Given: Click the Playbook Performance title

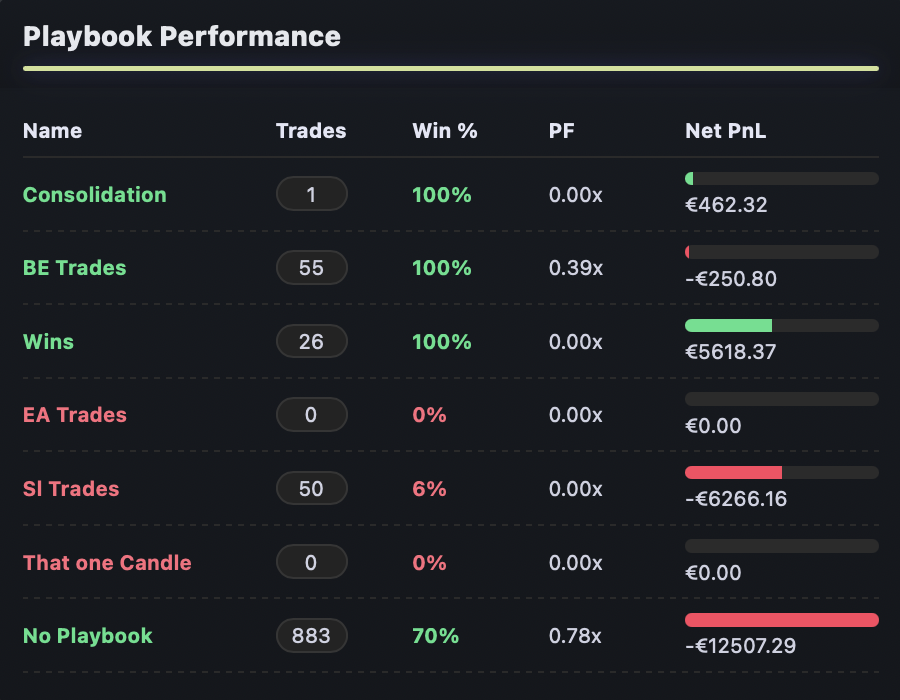Looking at the screenshot, I should [x=183, y=36].
